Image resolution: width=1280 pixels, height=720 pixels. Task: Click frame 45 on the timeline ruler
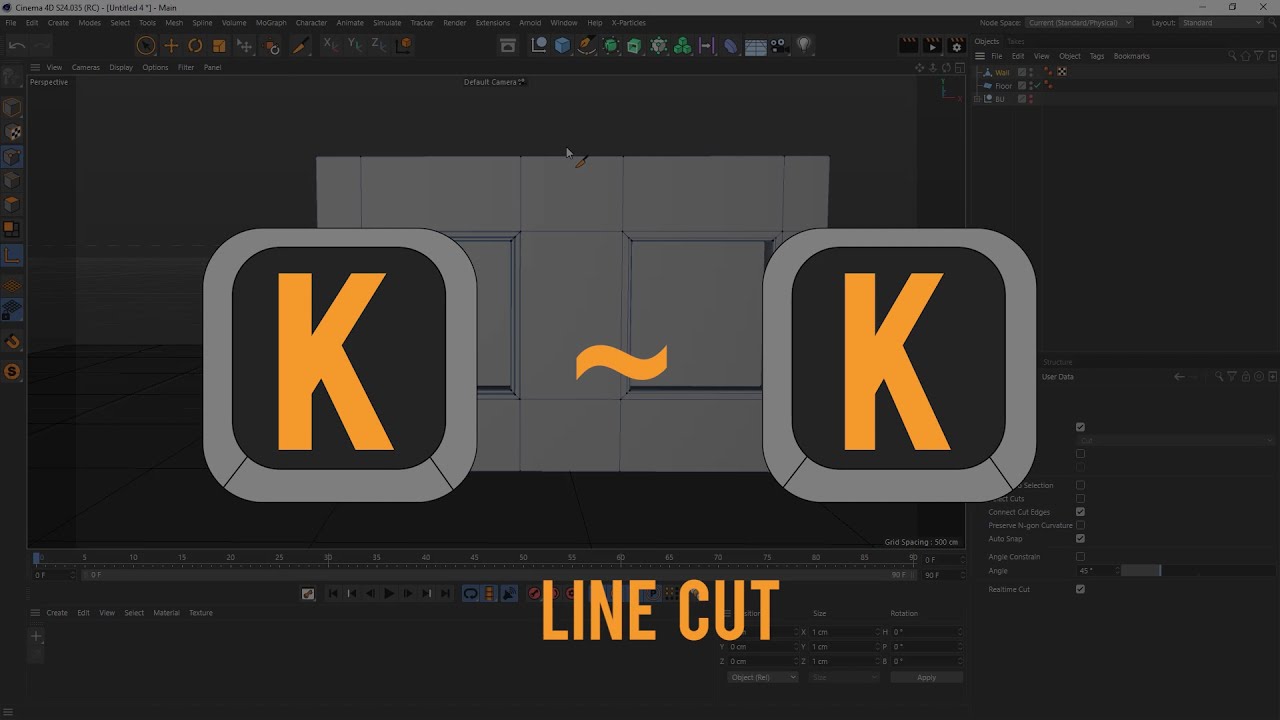(x=474, y=558)
